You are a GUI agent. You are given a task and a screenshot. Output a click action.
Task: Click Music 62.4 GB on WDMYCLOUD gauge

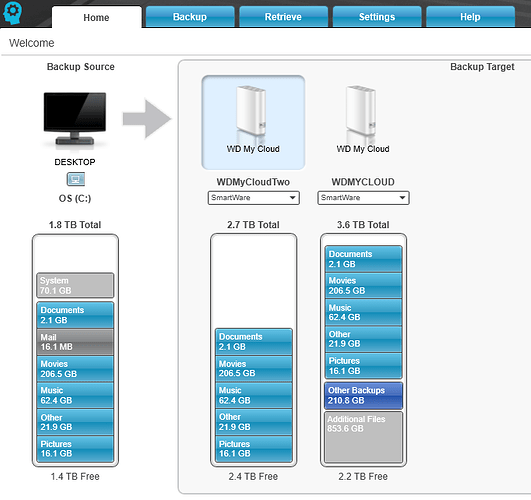(363, 312)
